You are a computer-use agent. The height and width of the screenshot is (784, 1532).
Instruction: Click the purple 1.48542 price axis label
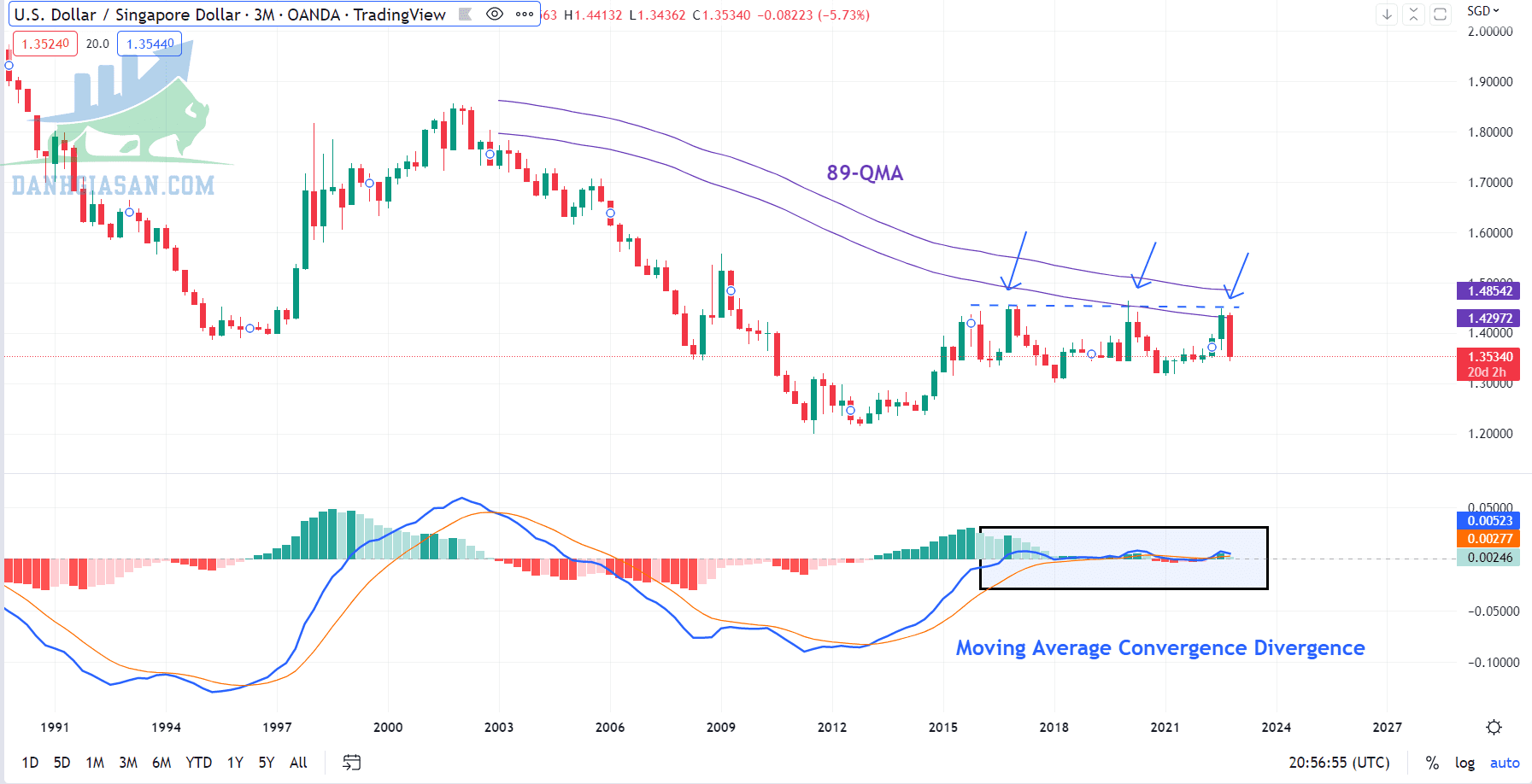(1489, 291)
